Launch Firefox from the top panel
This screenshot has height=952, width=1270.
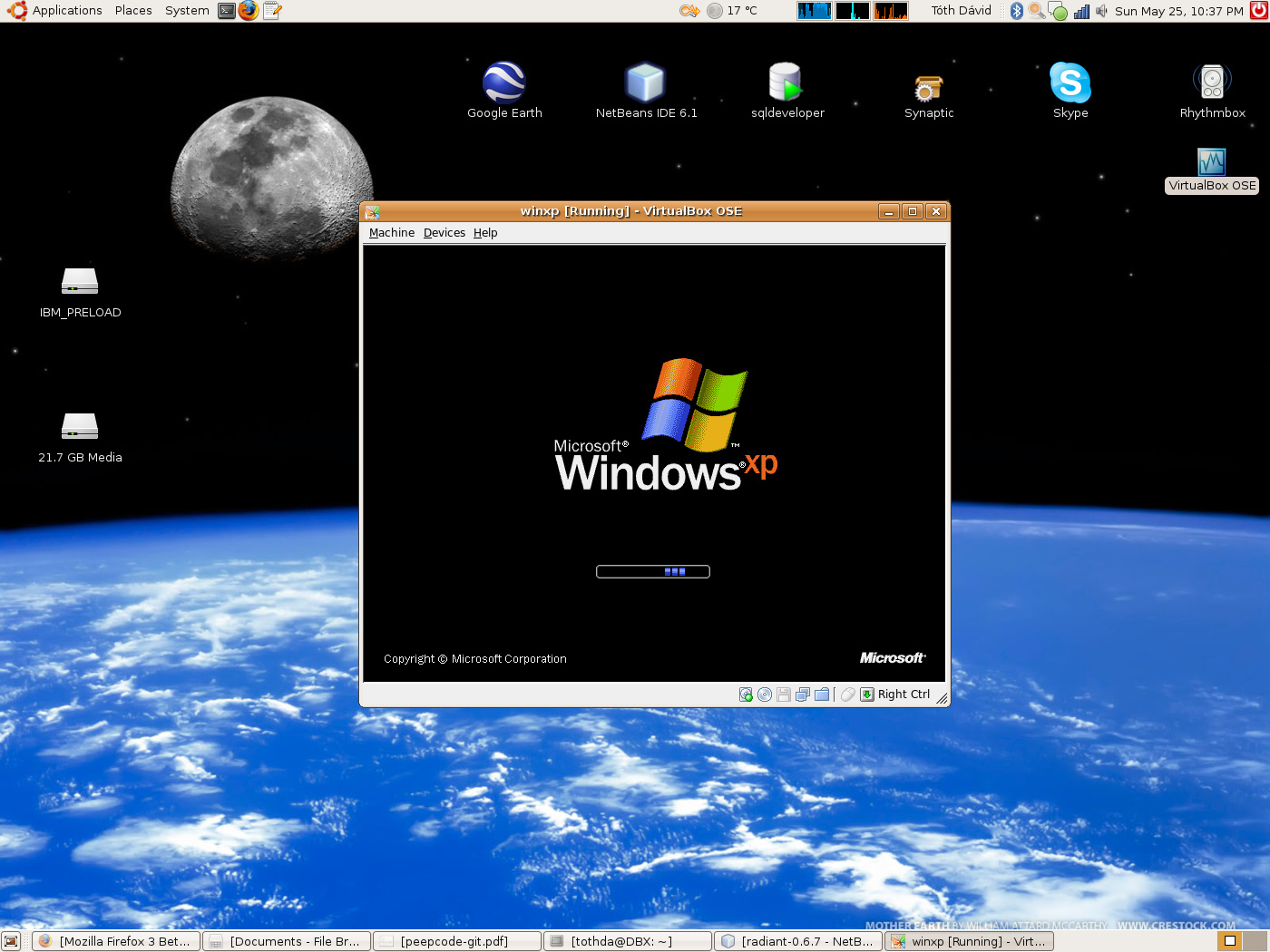[249, 11]
